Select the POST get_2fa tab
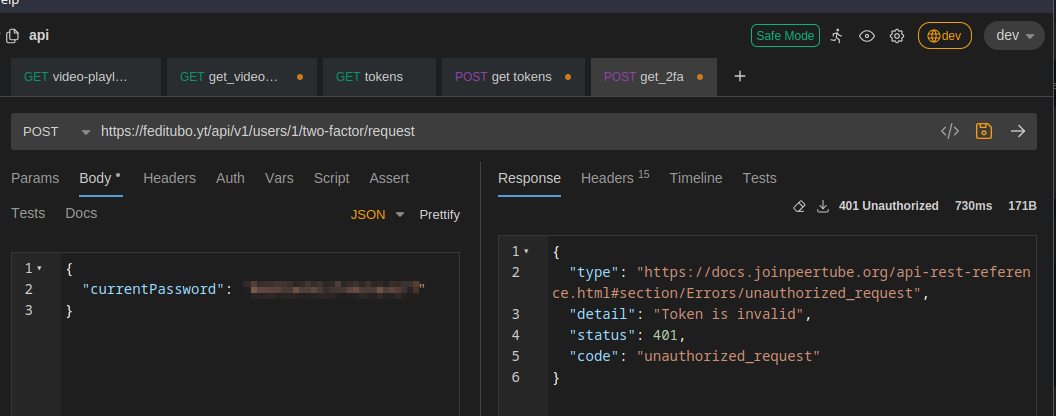This screenshot has height=416, width=1056. tap(653, 77)
